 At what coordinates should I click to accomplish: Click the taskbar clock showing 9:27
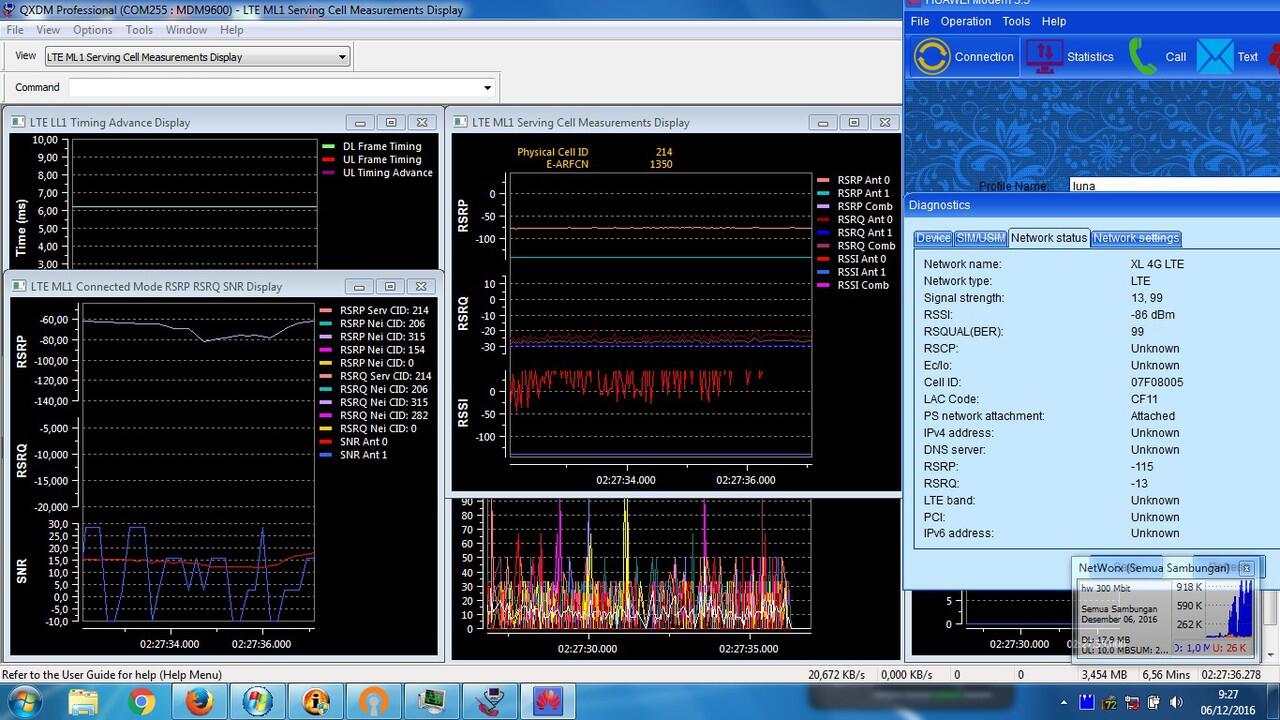[x=1228, y=694]
